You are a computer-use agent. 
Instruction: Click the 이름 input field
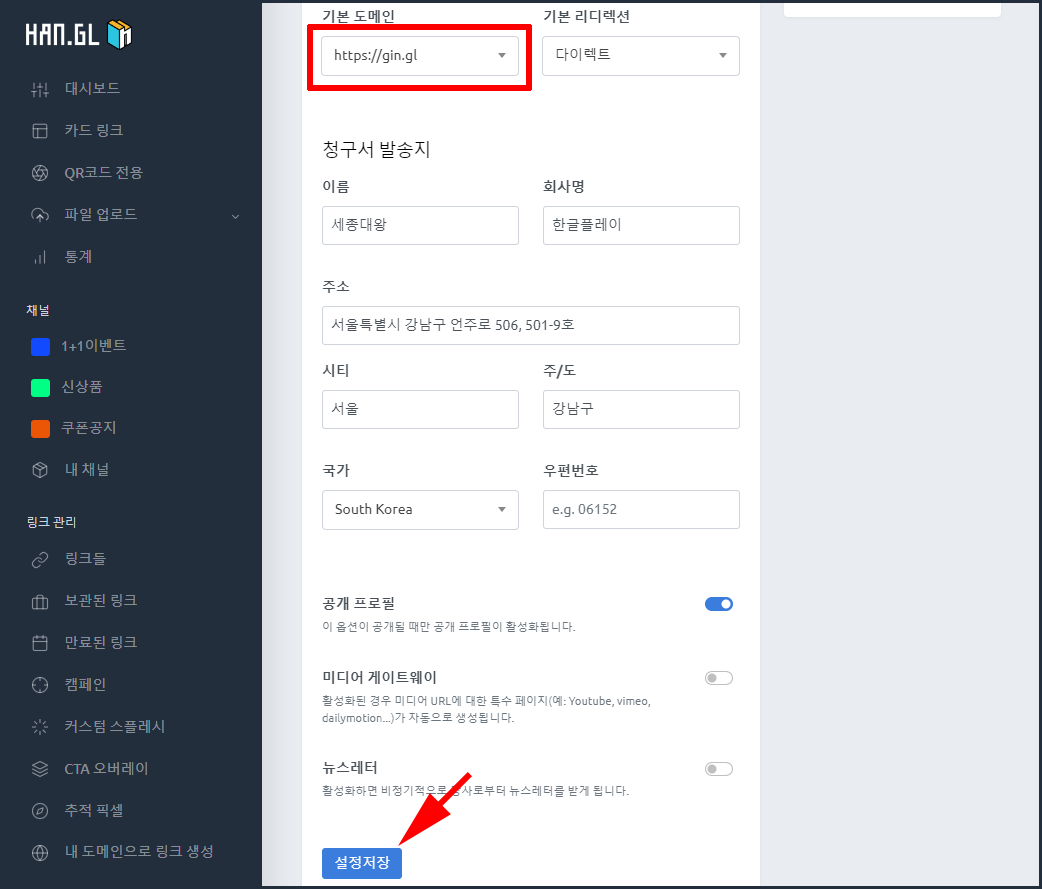click(420, 225)
